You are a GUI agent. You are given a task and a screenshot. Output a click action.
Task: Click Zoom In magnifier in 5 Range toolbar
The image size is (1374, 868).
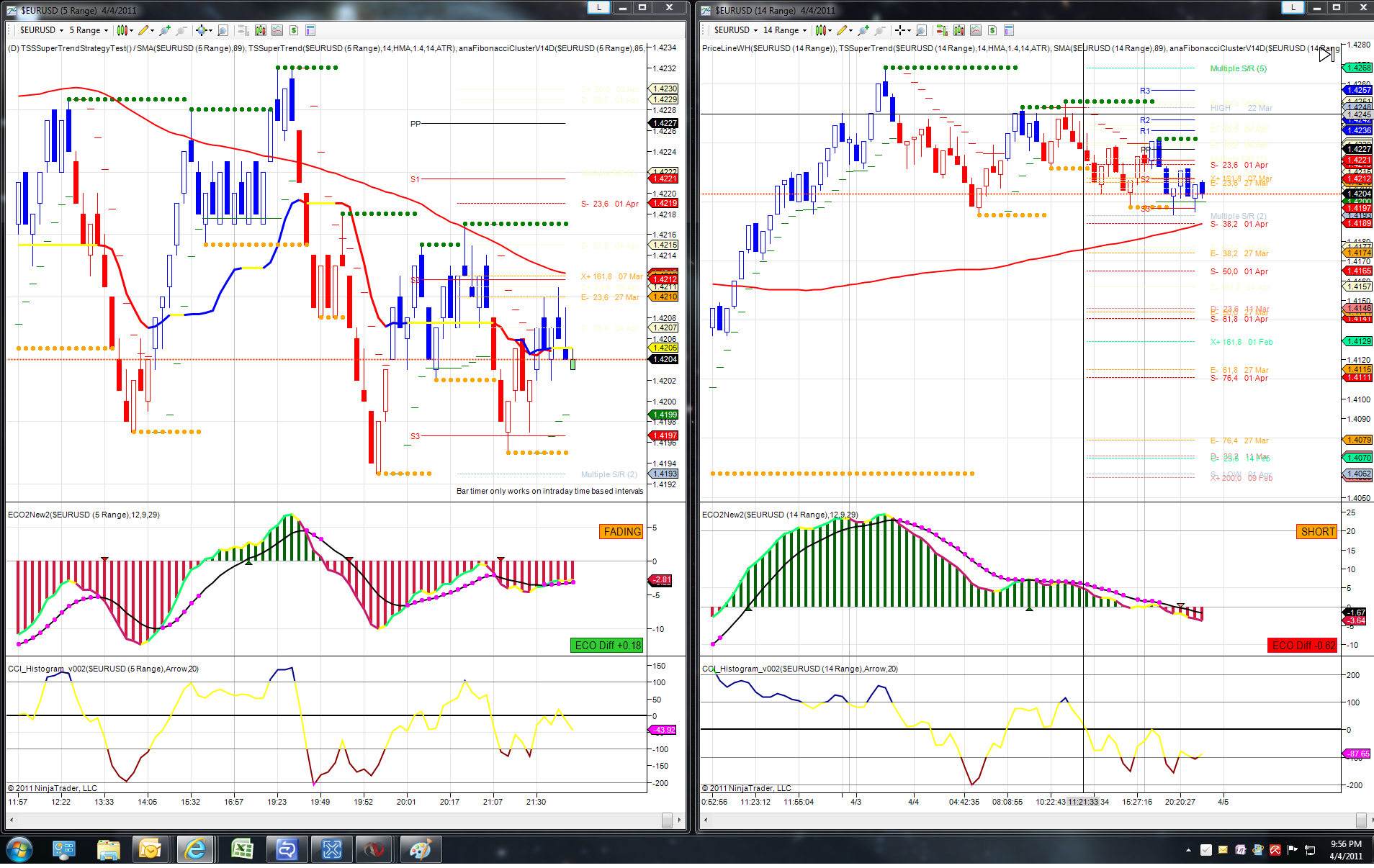(166, 30)
